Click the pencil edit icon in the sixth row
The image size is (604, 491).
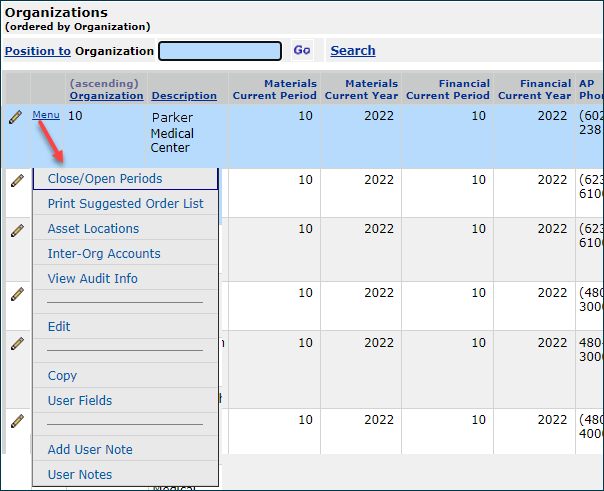click(x=16, y=421)
